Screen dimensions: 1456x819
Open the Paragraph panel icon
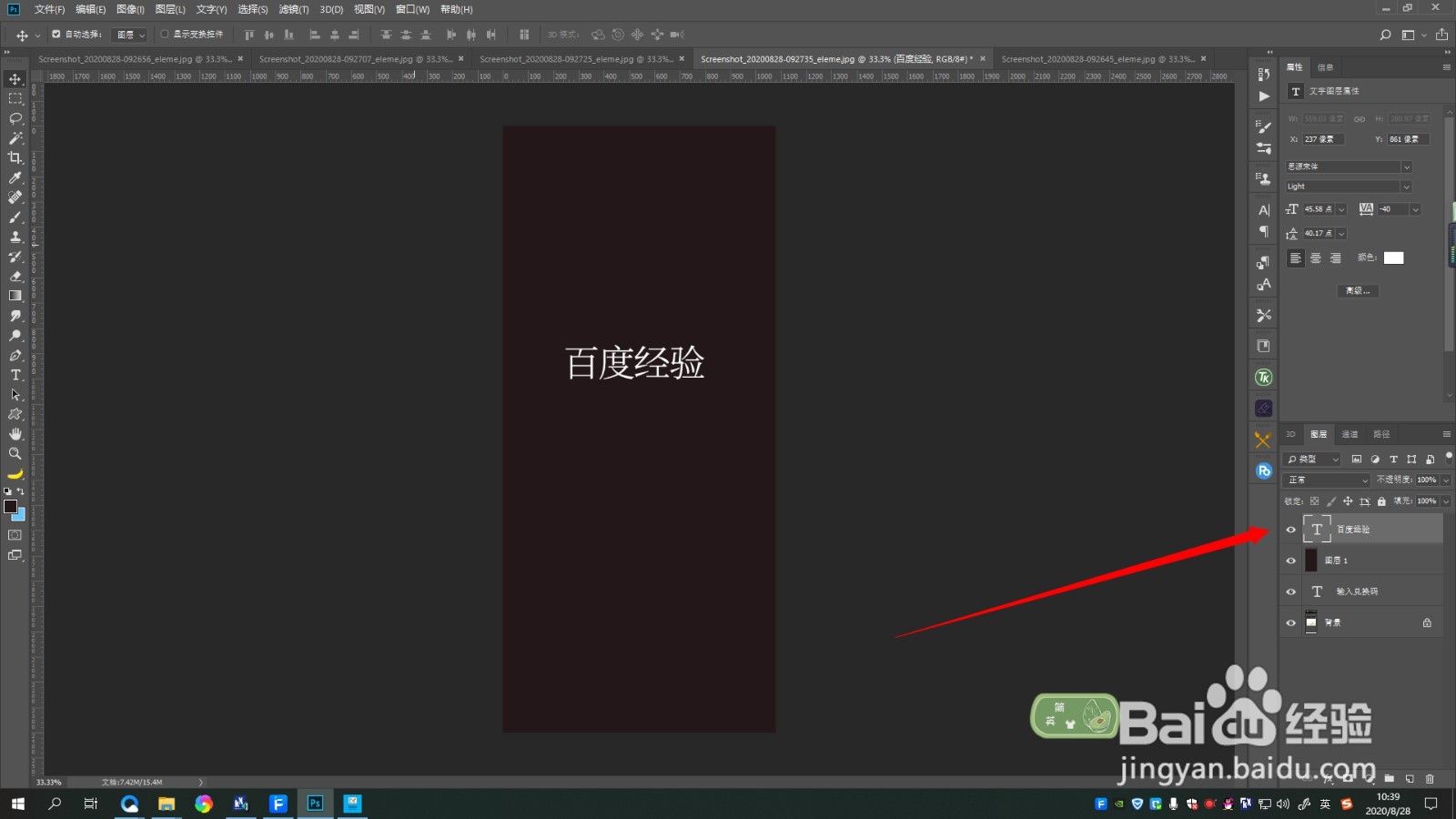tap(1263, 231)
